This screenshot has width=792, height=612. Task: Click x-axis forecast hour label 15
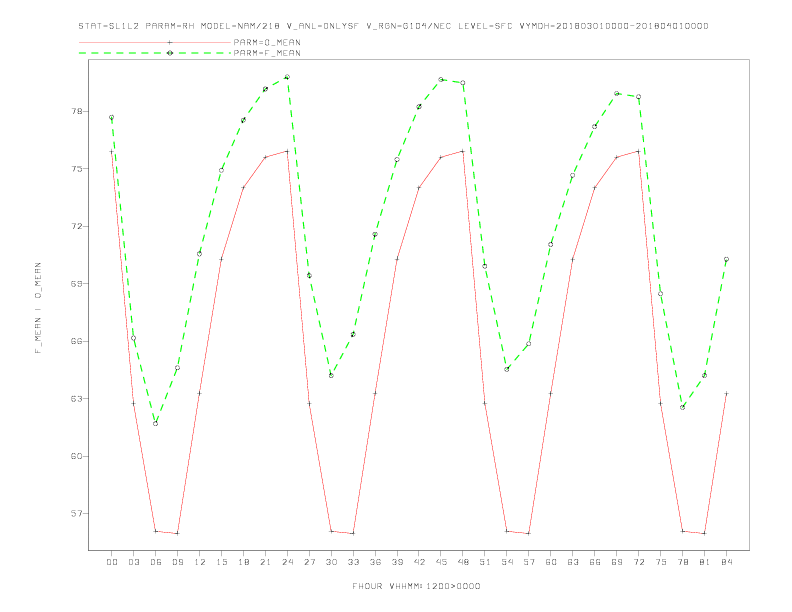pyautogui.click(x=221, y=562)
